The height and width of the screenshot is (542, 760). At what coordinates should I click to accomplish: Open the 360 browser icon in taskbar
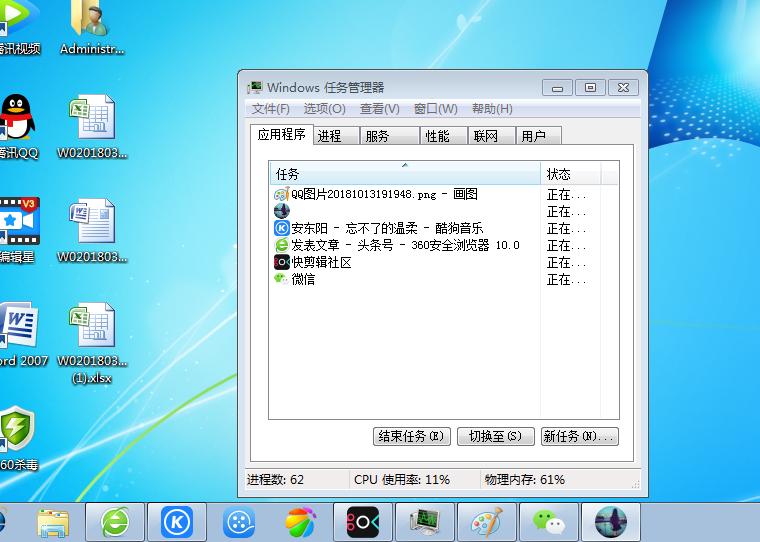[x=116, y=521]
